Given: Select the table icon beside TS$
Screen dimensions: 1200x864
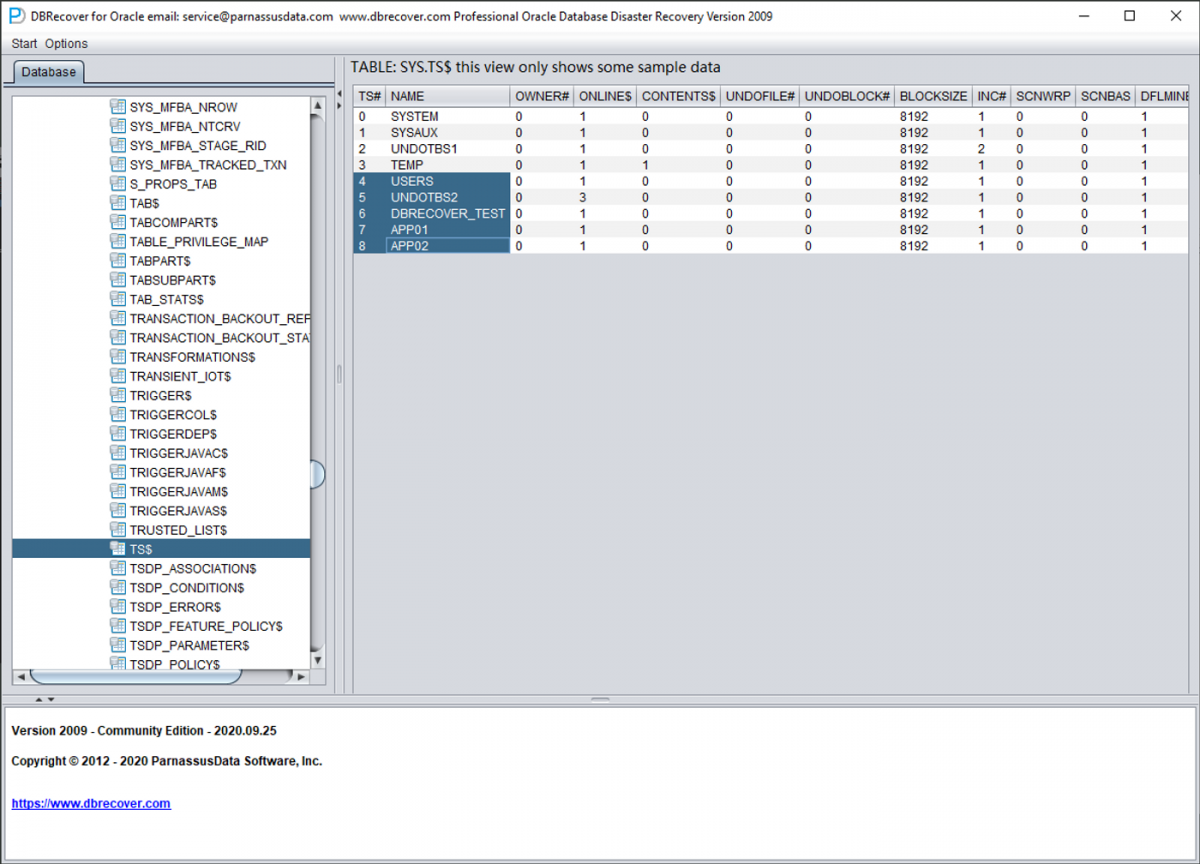Looking at the screenshot, I should (118, 548).
